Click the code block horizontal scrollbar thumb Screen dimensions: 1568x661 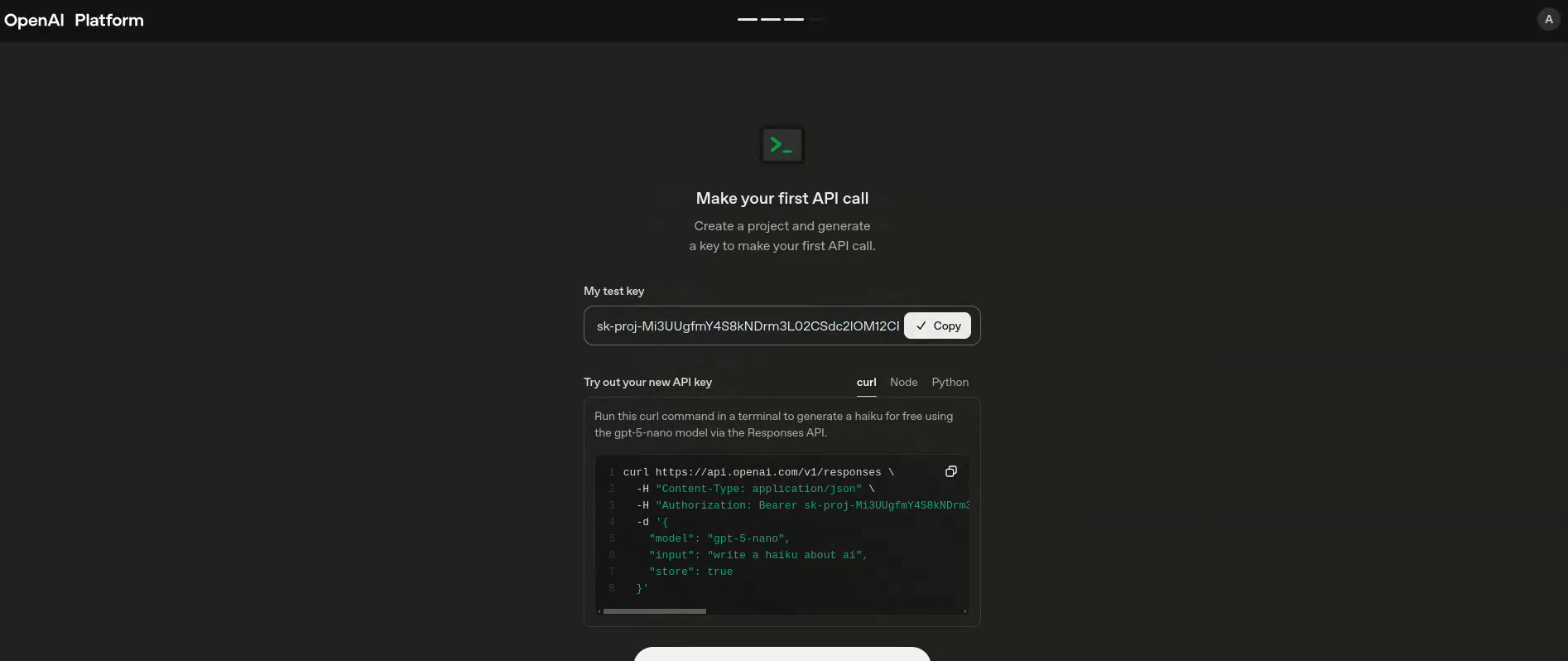[x=654, y=611]
